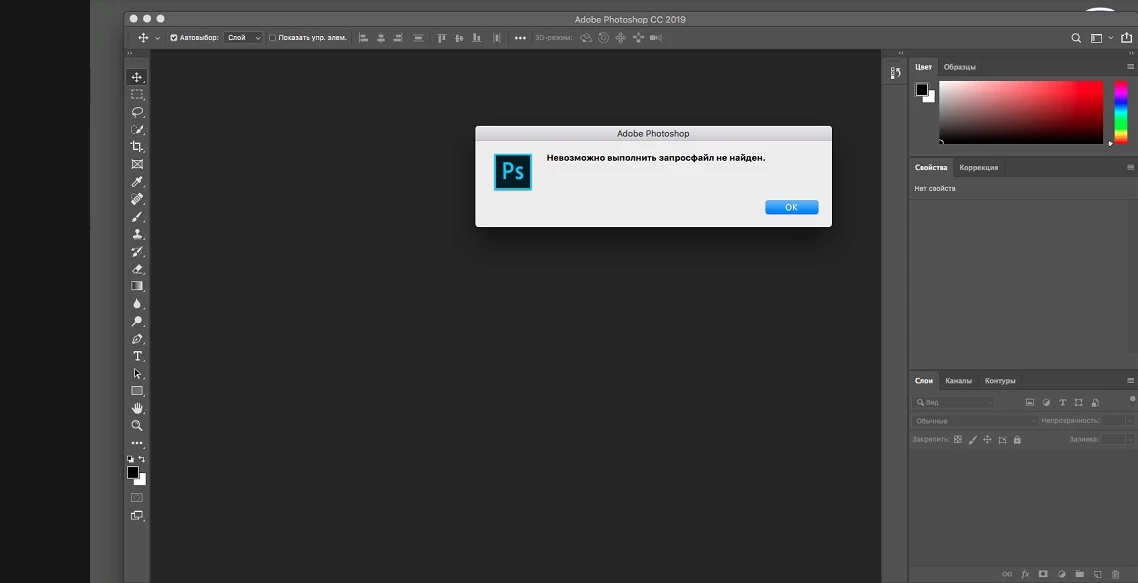Select the Rectangular Marquee tool
Viewport: 1138px width, 583px height.
[136, 94]
